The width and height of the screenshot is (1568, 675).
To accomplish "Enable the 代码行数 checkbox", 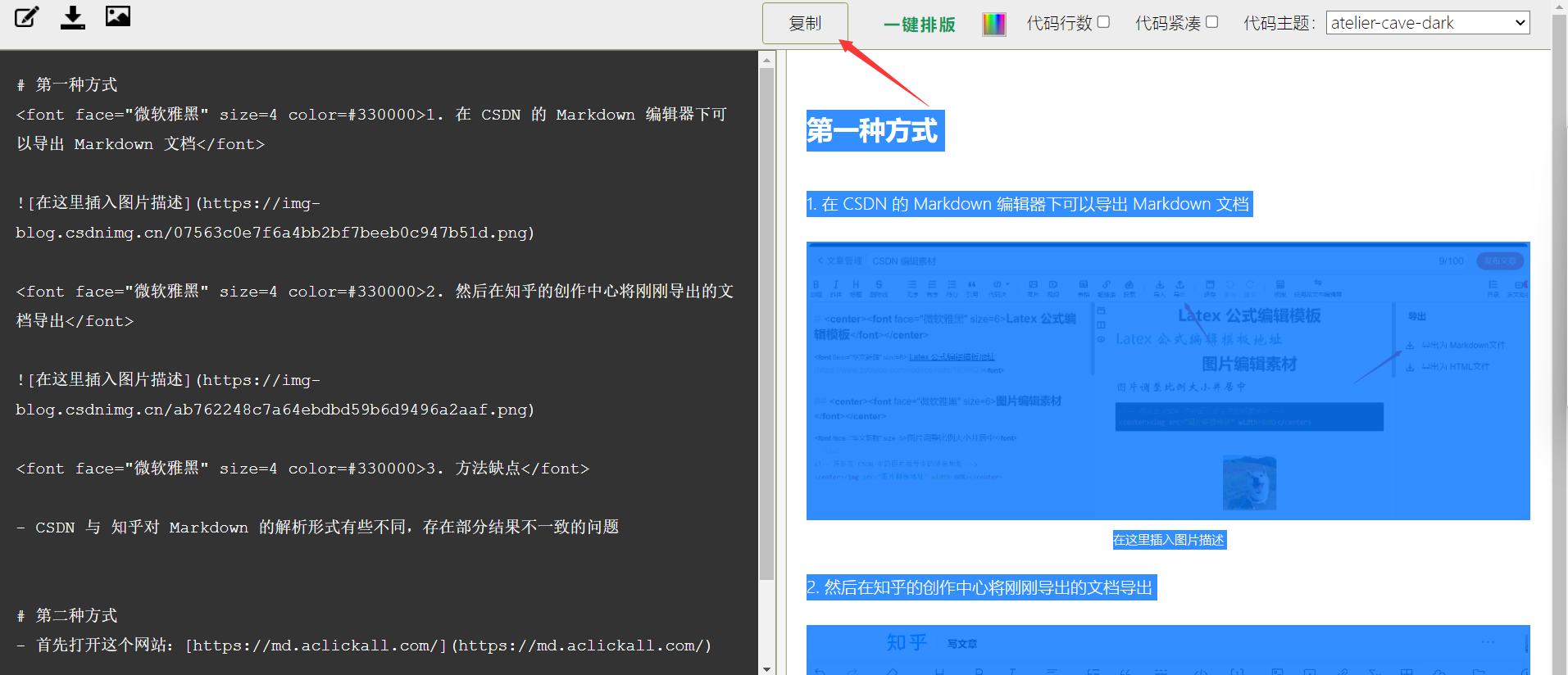I will (1103, 22).
